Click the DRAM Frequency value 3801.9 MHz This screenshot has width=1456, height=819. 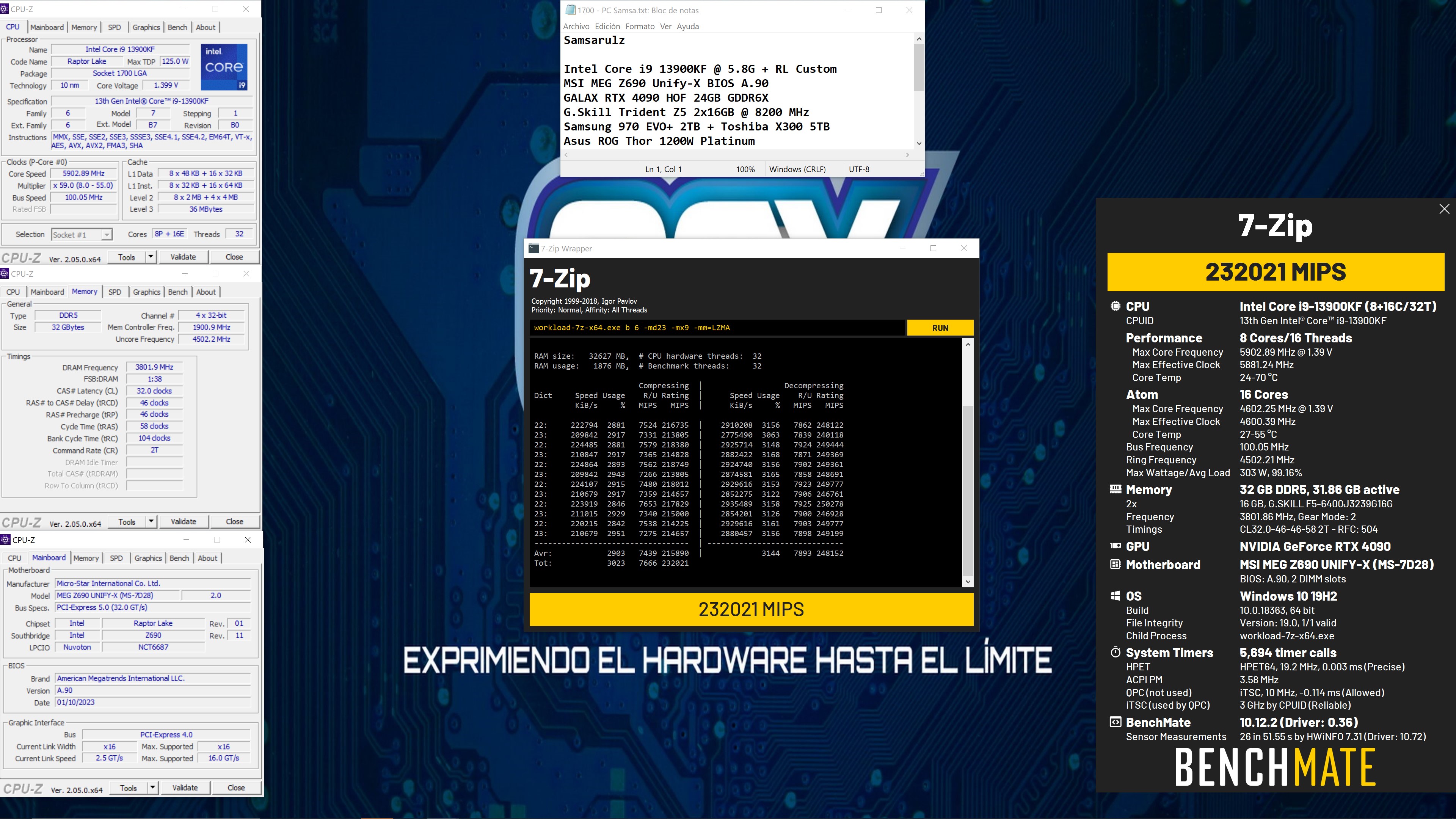click(154, 367)
